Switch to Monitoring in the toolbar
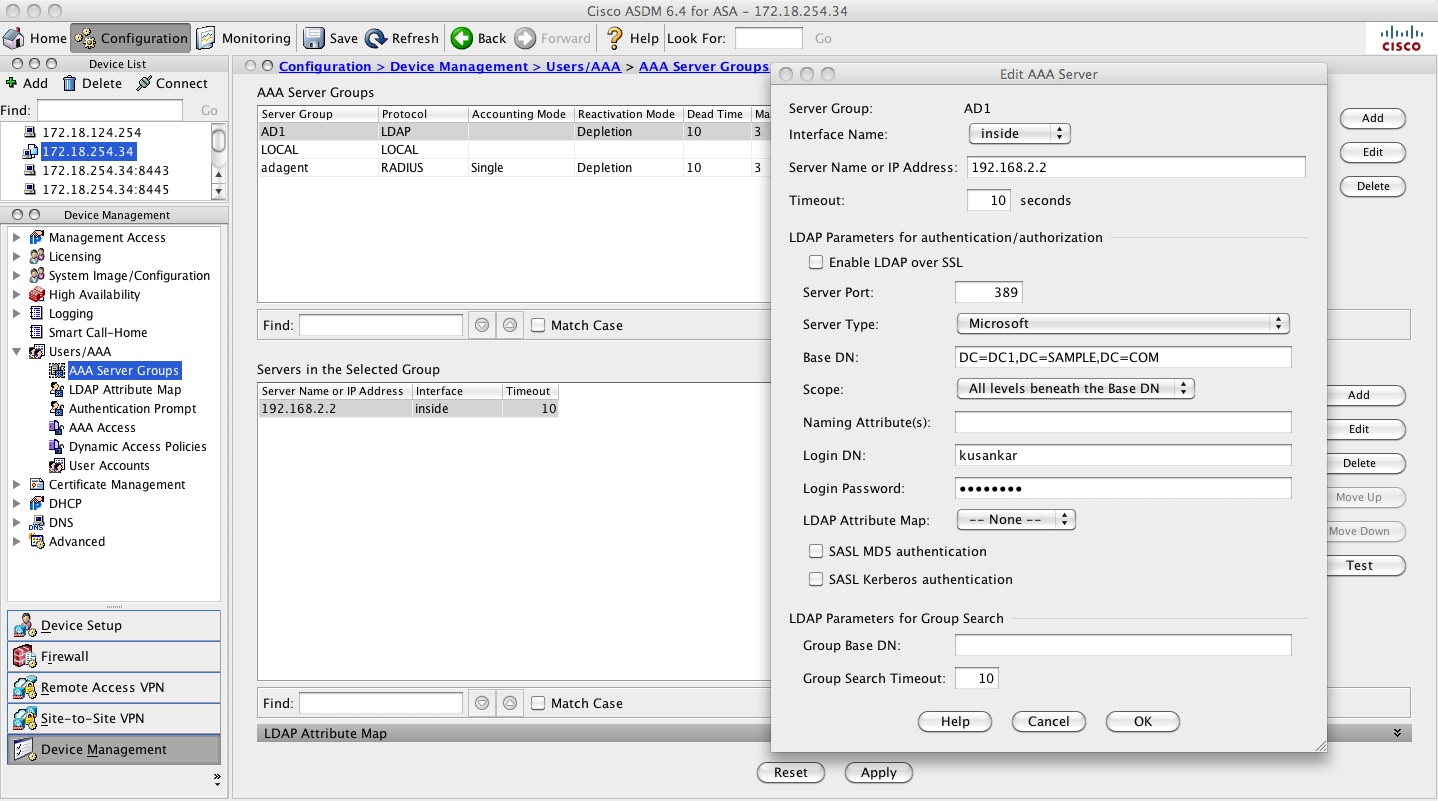The image size is (1438, 801). (x=244, y=38)
